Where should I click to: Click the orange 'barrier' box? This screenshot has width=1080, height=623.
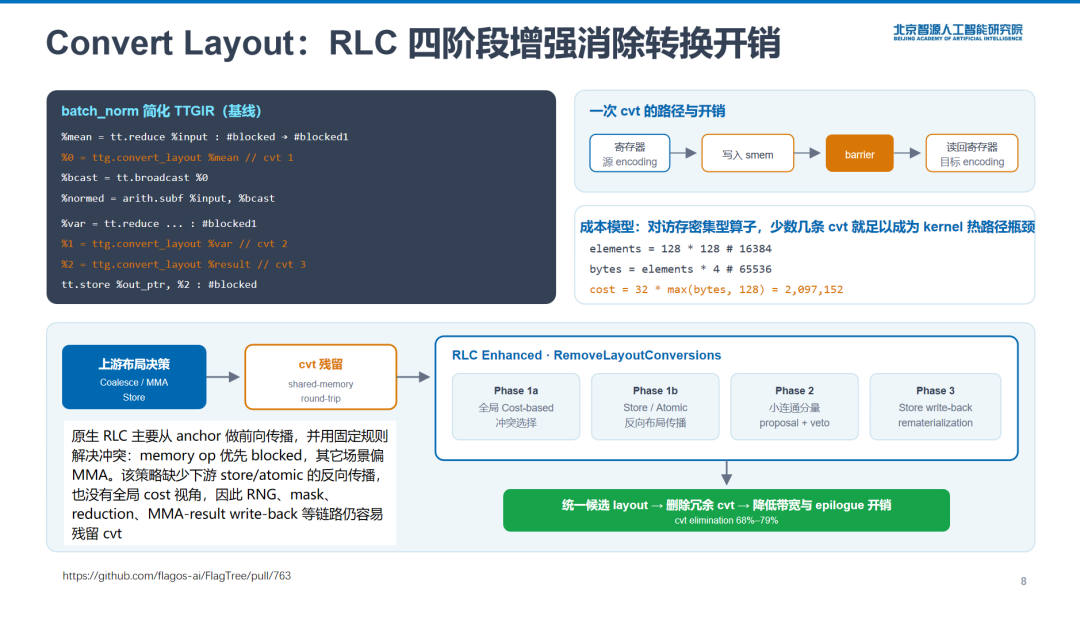(x=860, y=154)
